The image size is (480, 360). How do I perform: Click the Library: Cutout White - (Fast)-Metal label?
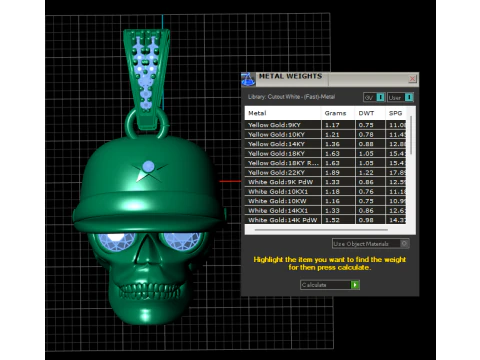click(291, 97)
